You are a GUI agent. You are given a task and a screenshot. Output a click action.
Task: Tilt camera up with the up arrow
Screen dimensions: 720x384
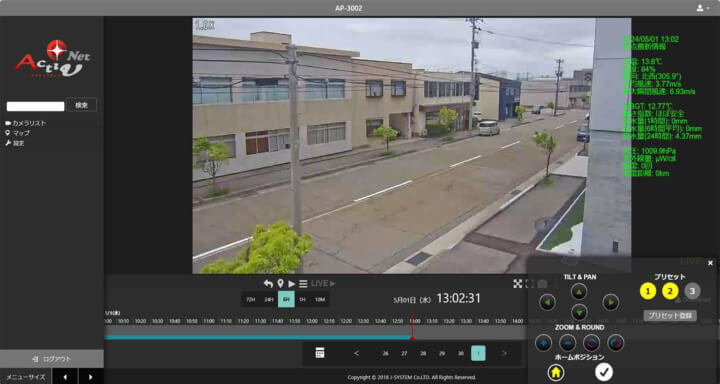coord(579,292)
